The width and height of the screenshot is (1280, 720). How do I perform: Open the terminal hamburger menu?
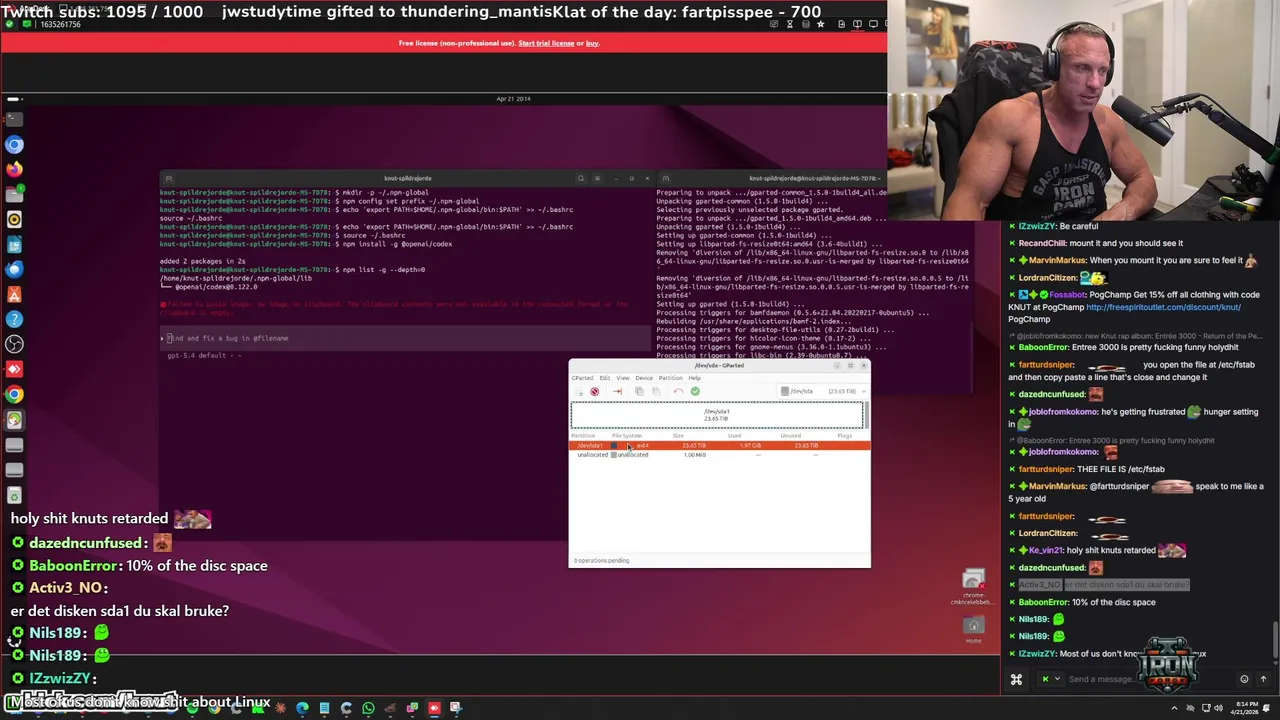click(597, 178)
